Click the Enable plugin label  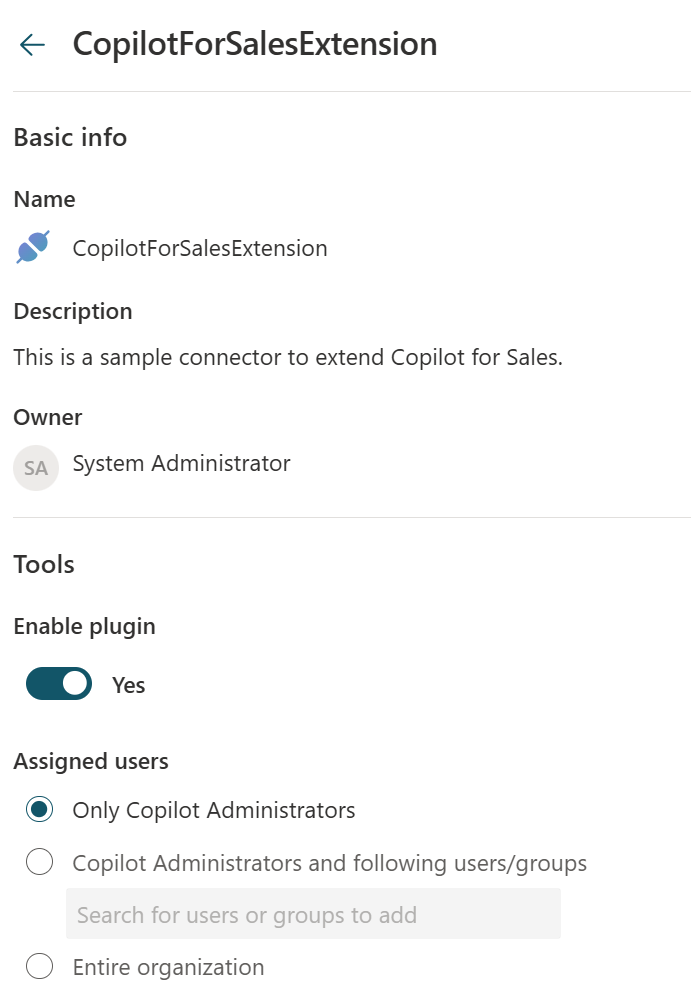pos(85,627)
